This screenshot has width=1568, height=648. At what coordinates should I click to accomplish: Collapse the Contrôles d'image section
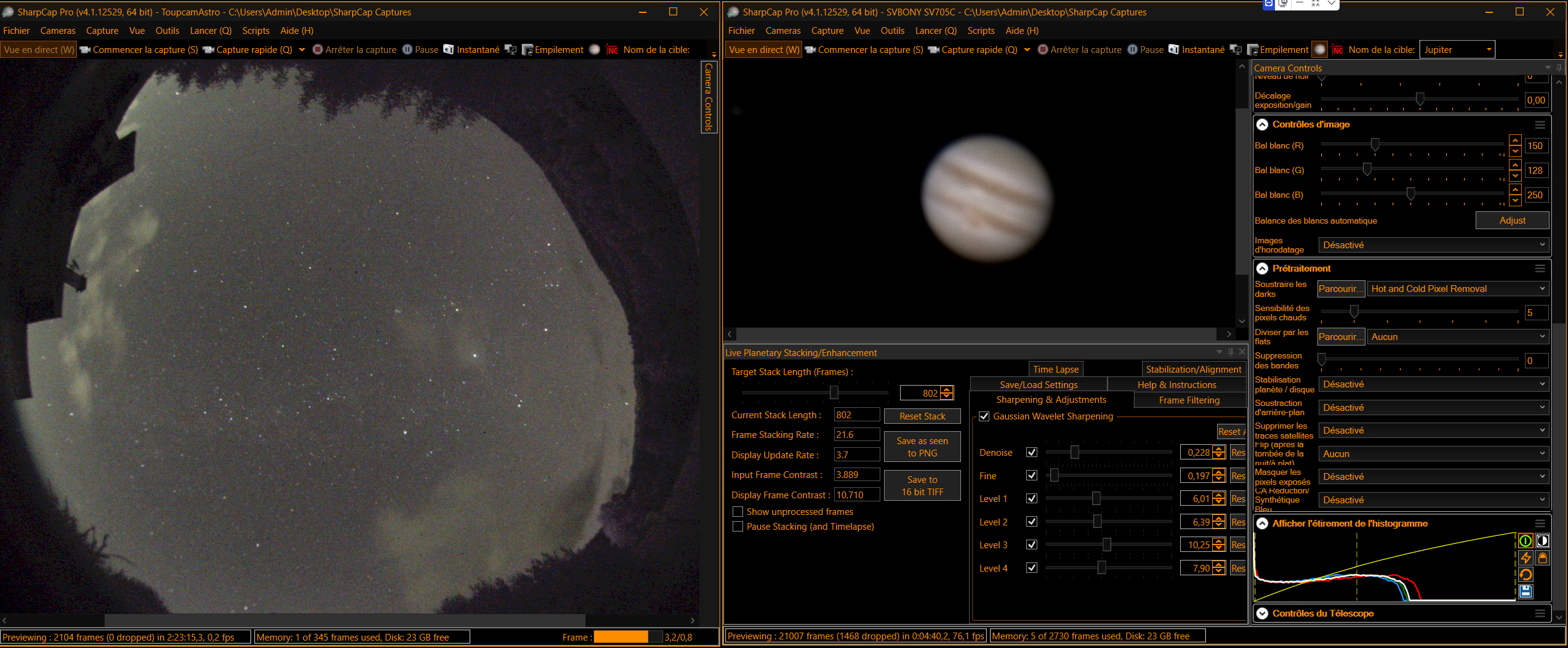[1262, 124]
